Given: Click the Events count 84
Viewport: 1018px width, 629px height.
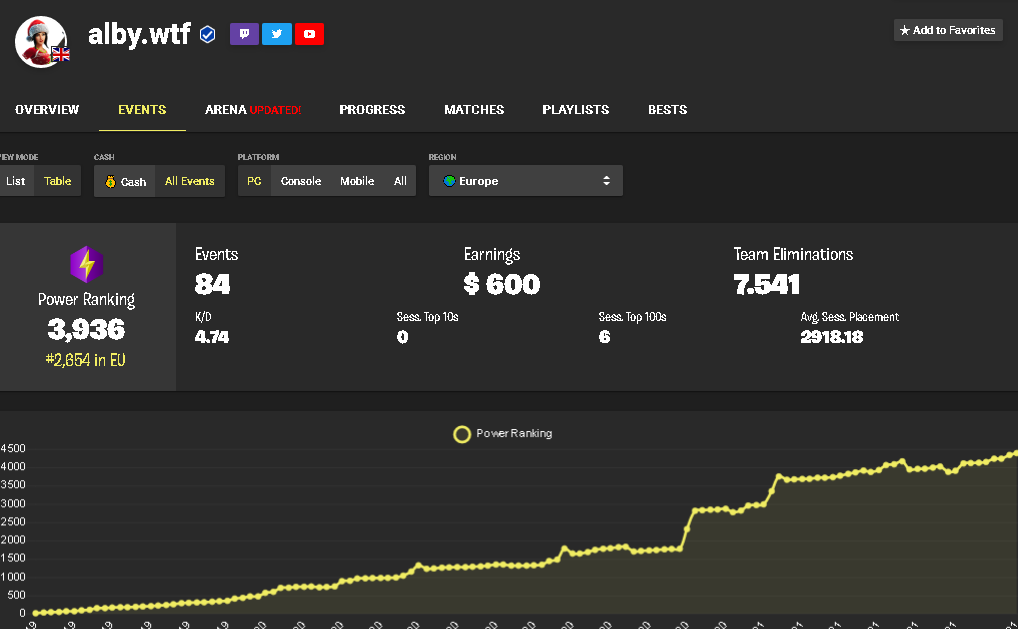Looking at the screenshot, I should [212, 284].
